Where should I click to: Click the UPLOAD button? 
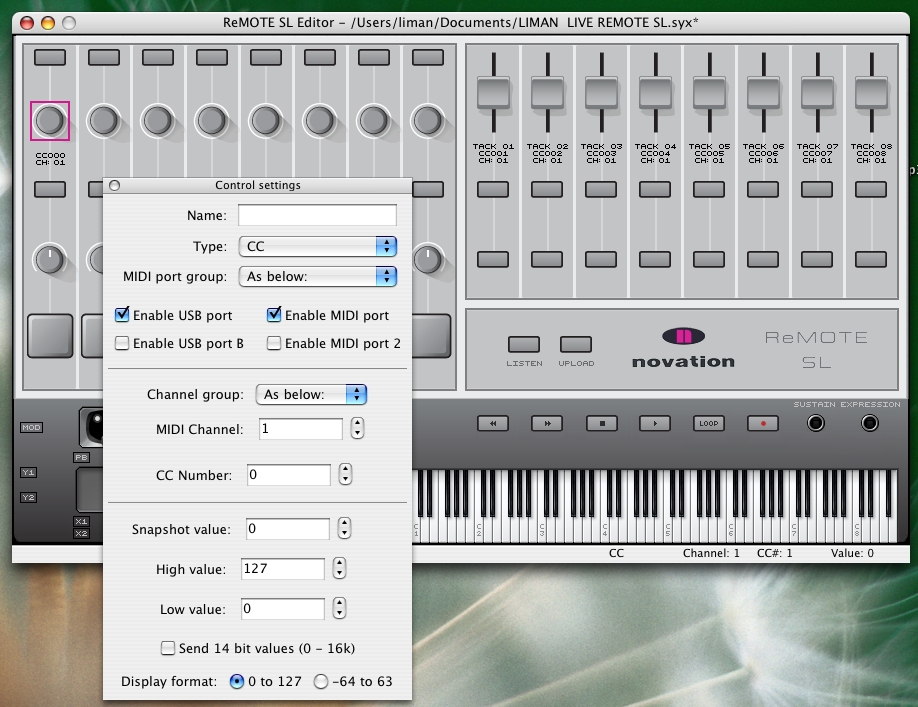[576, 344]
